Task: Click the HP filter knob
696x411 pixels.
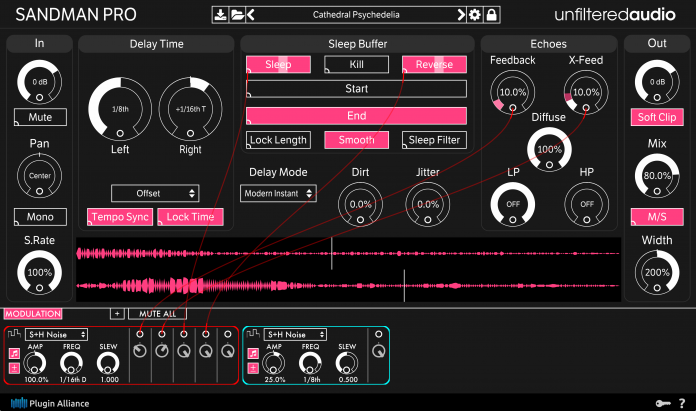Action: coord(586,204)
